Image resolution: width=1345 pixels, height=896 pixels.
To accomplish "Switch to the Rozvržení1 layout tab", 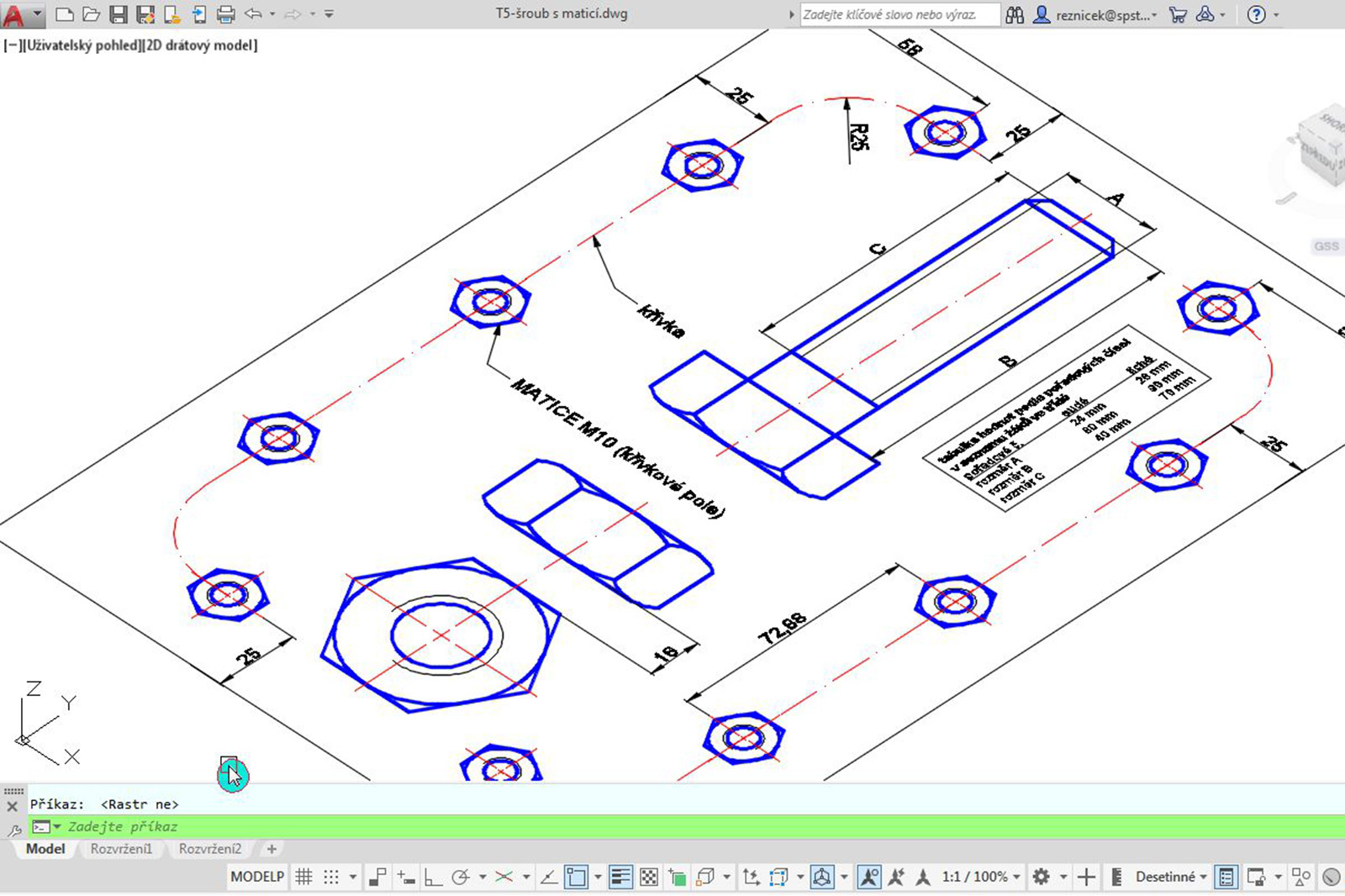I will click(121, 849).
